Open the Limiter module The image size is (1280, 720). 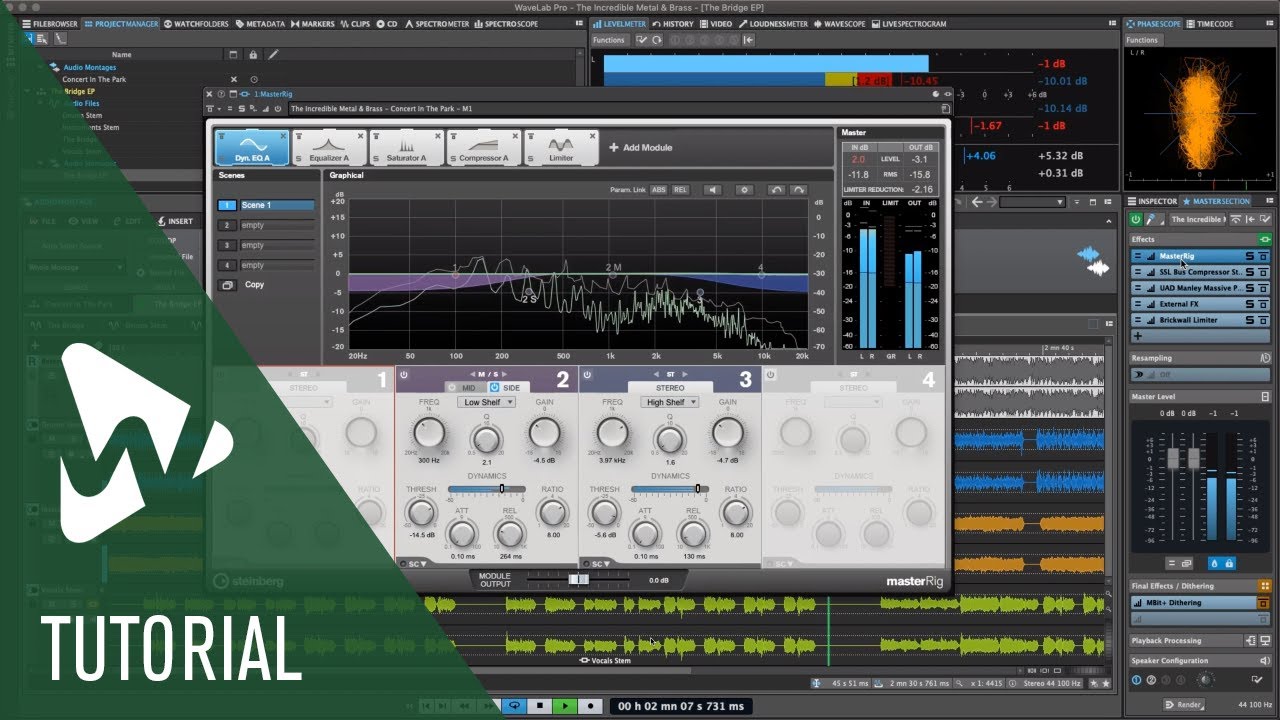tap(561, 147)
